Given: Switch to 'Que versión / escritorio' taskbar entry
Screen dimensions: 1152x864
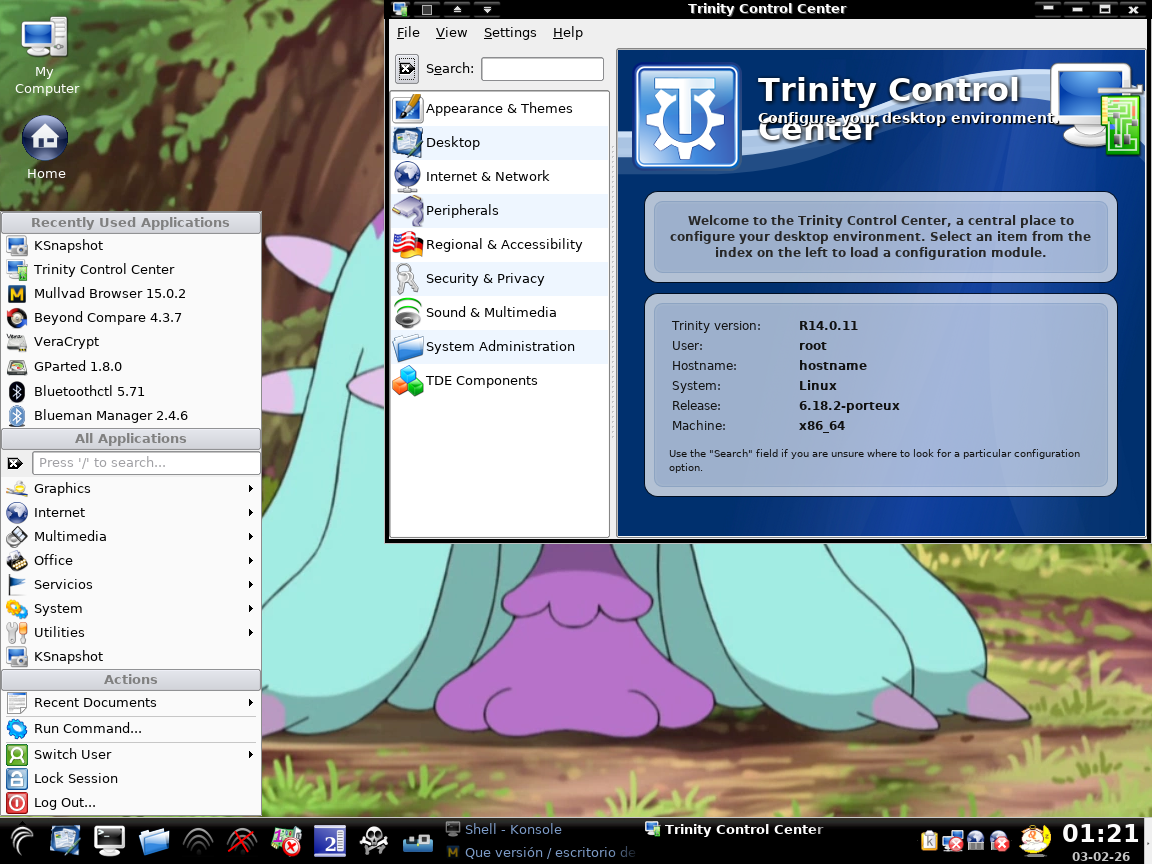Looking at the screenshot, I should (x=540, y=853).
